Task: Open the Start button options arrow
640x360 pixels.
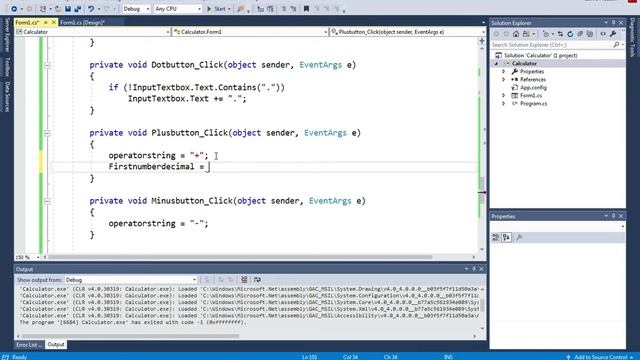Action: (229, 9)
